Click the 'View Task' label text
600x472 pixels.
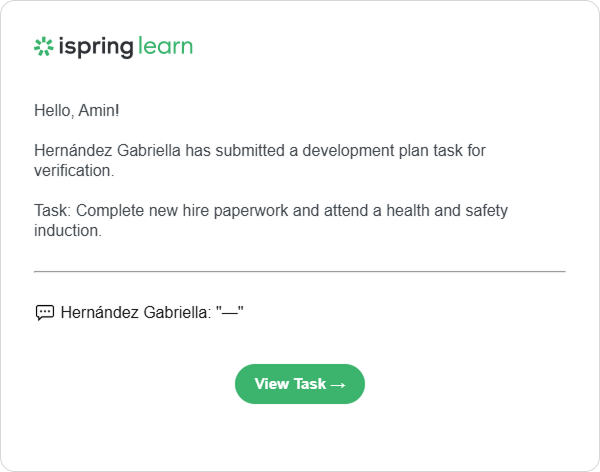(290, 384)
